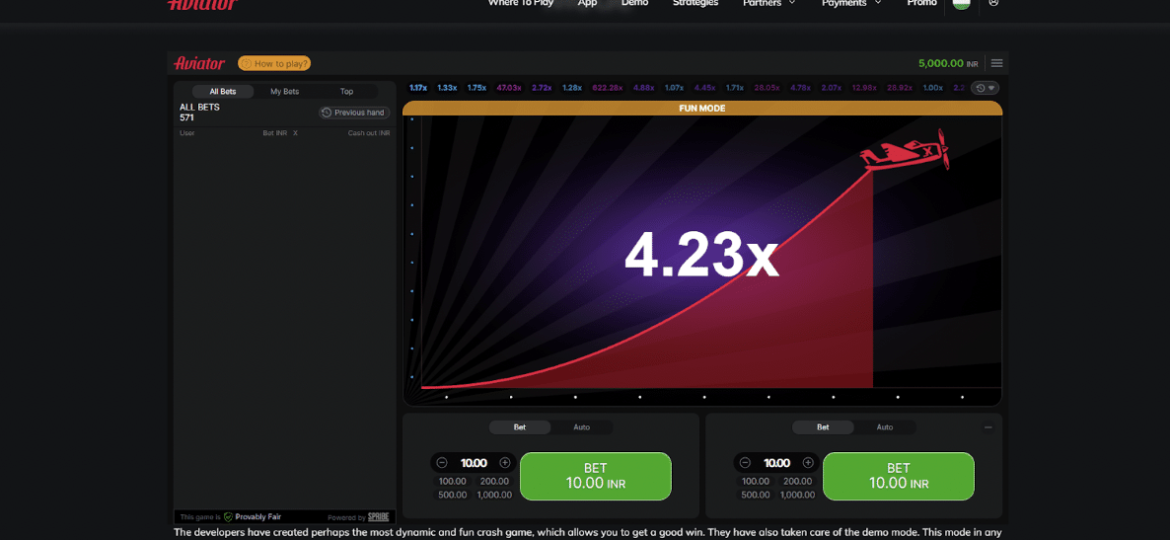Select the Bet mode in right panel

pos(823,427)
